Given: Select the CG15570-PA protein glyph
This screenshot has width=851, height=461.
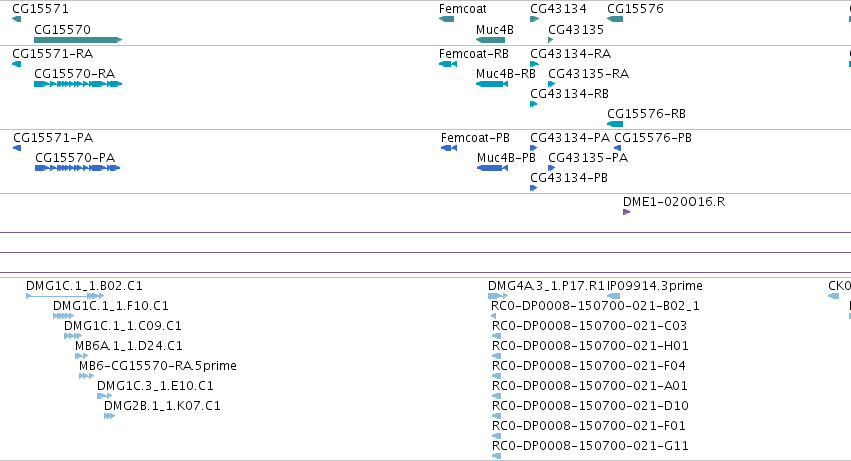Looking at the screenshot, I should [77, 168].
